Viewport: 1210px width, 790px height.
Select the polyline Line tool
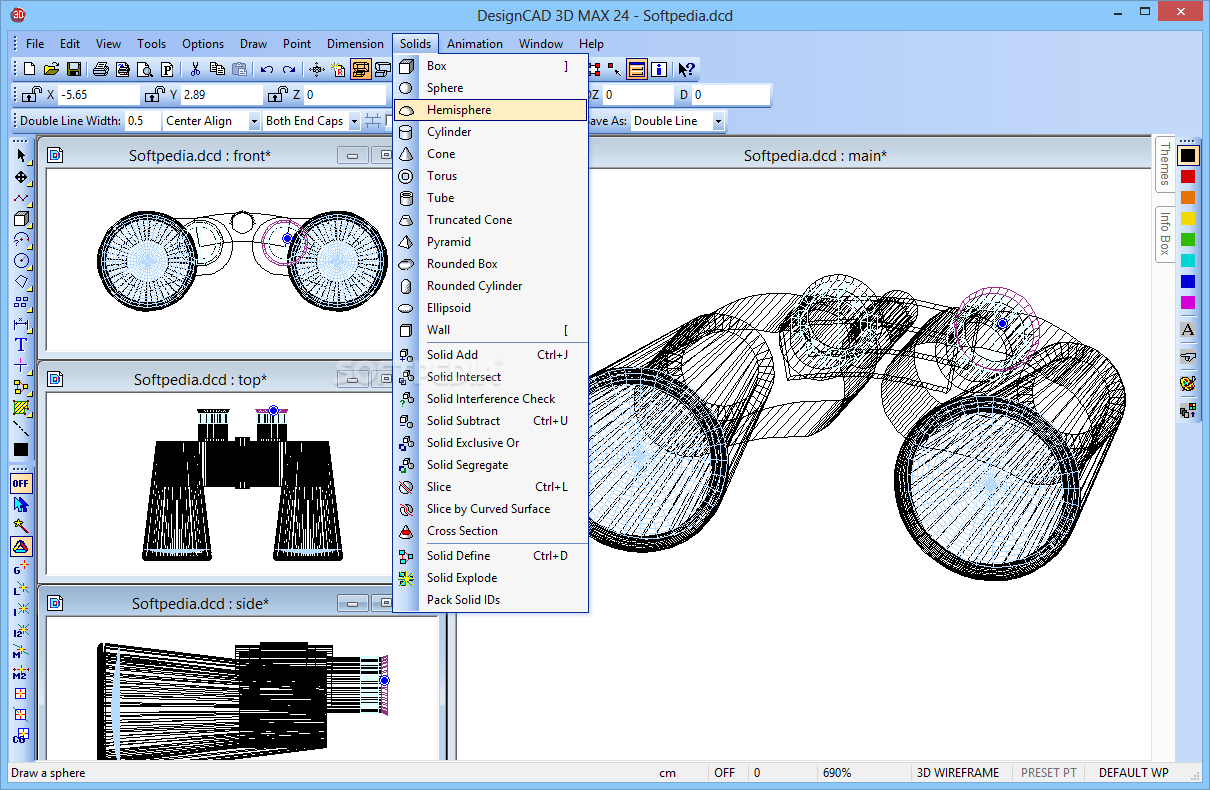click(x=21, y=198)
